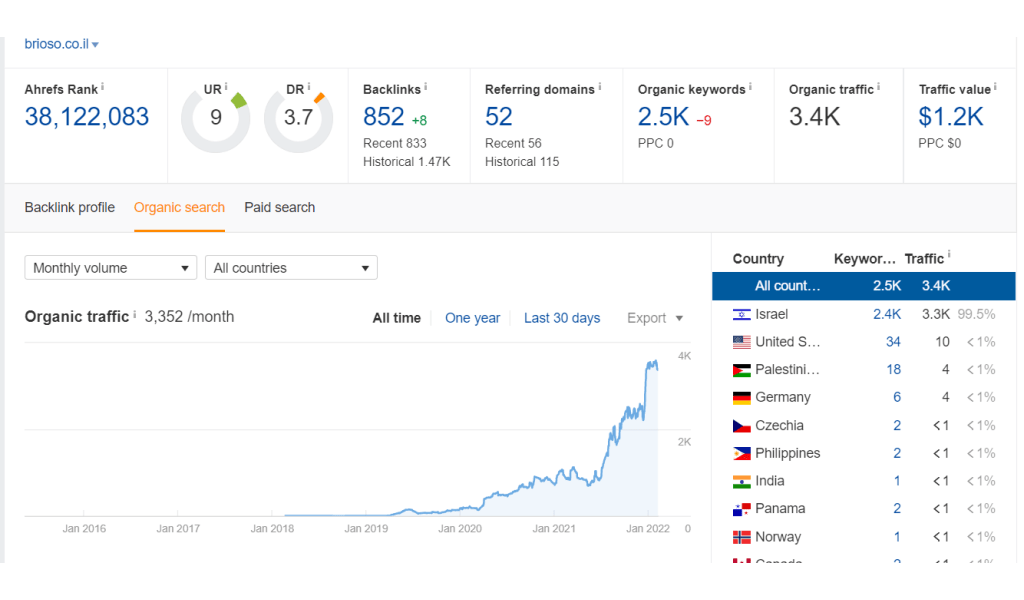This screenshot has width=1024, height=600.
Task: Click the info icon next to UR
Action: (226, 86)
